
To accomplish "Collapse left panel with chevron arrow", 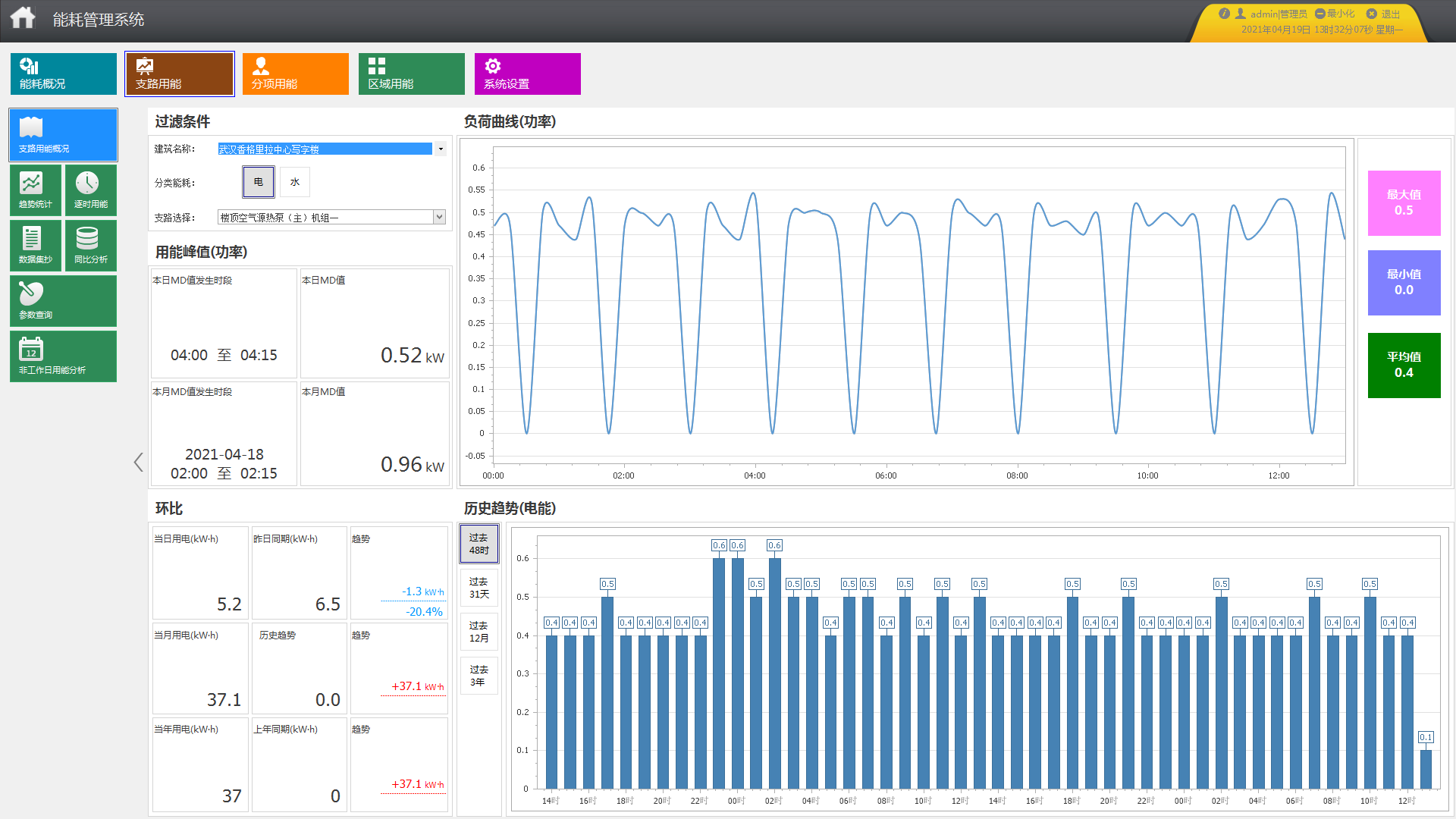I will click(x=138, y=463).
